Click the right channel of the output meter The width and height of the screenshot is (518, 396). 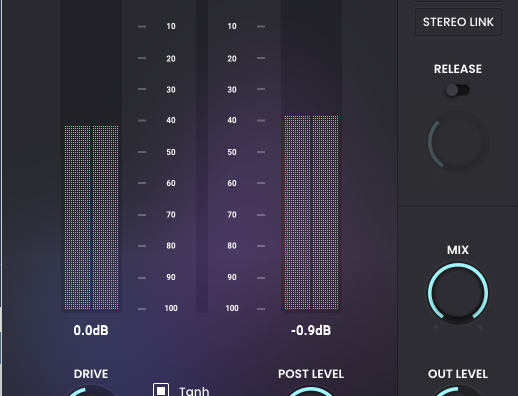(x=325, y=213)
